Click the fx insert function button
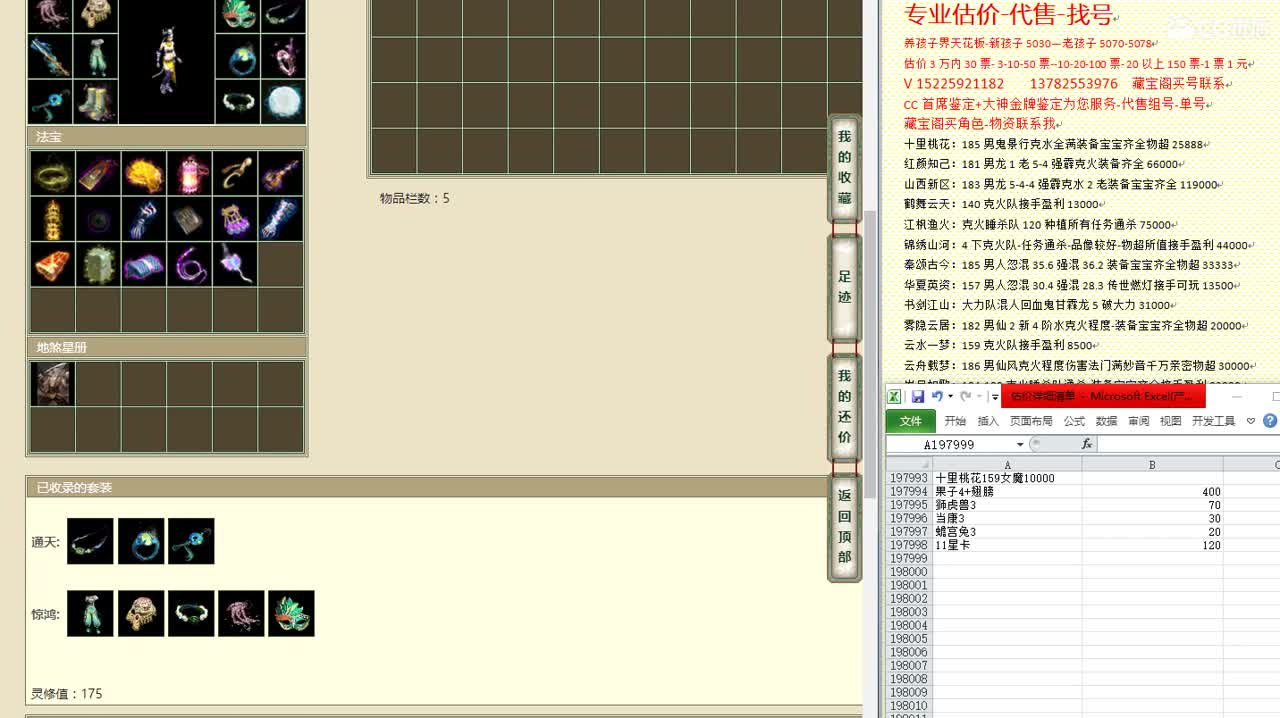This screenshot has width=1280, height=718. [x=1087, y=444]
